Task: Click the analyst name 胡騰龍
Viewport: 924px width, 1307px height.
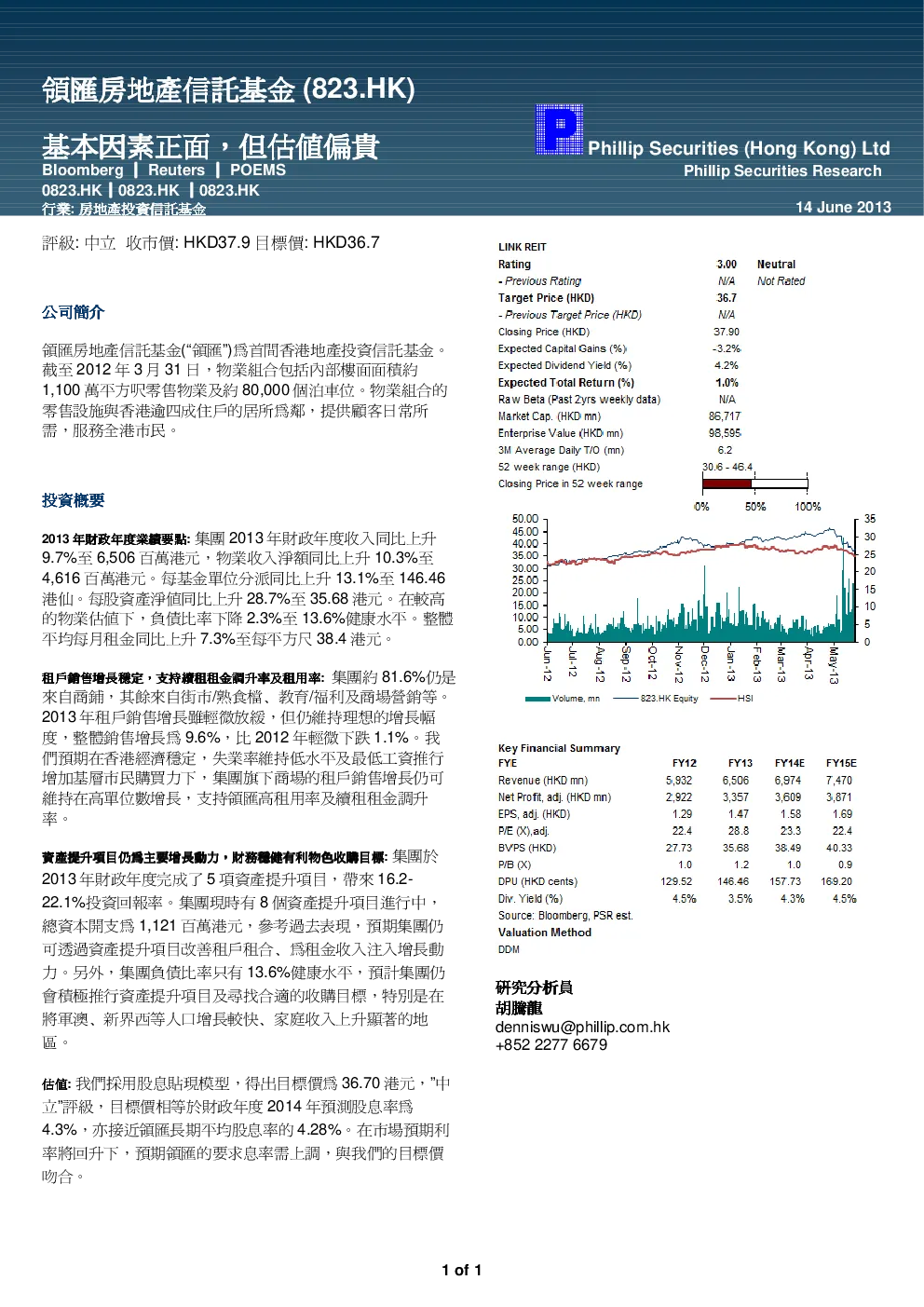Action: [519, 1007]
